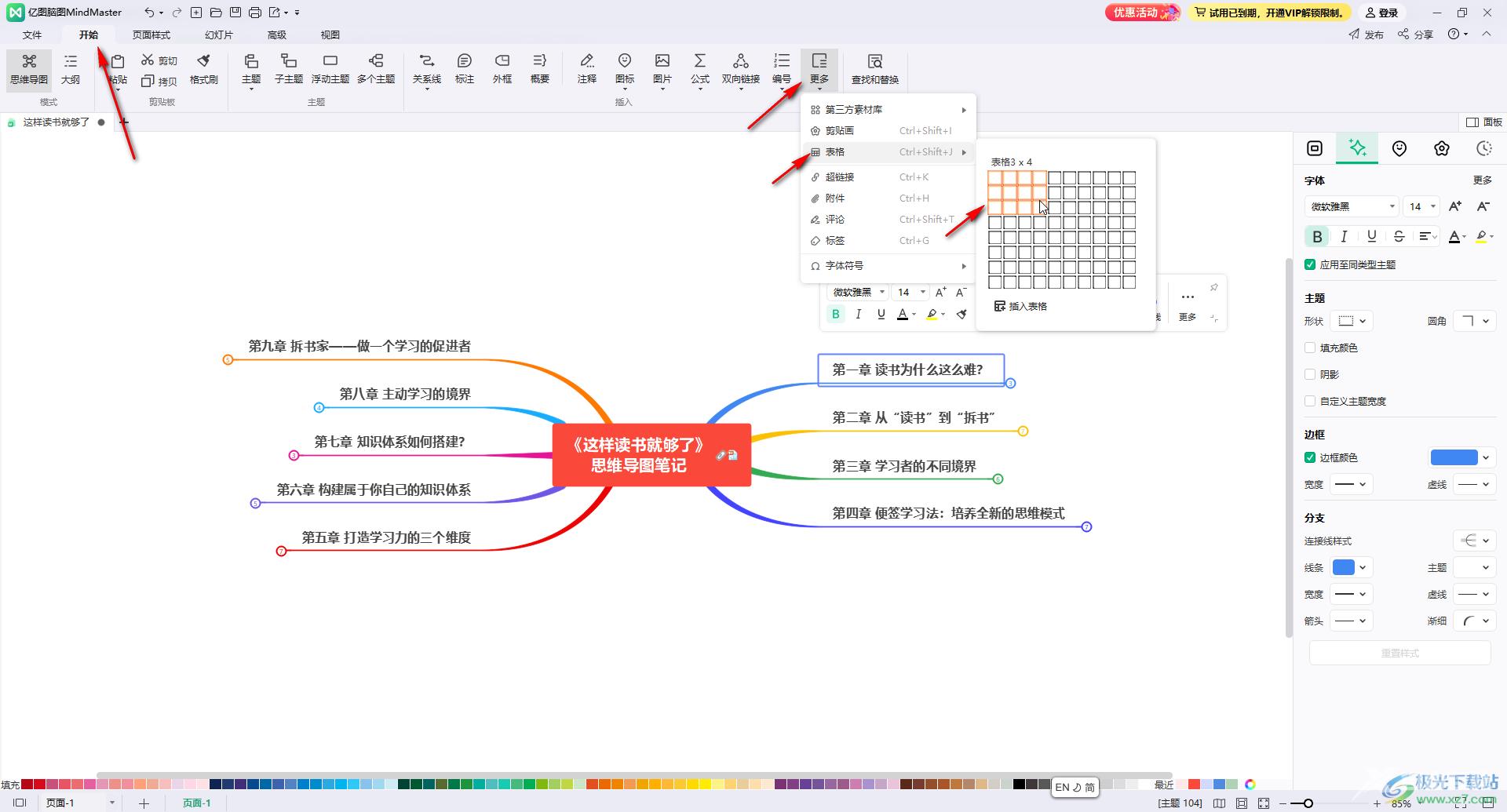Open the font size 14 dropdown in panel
The width and height of the screenshot is (1507, 812).
(x=1421, y=206)
